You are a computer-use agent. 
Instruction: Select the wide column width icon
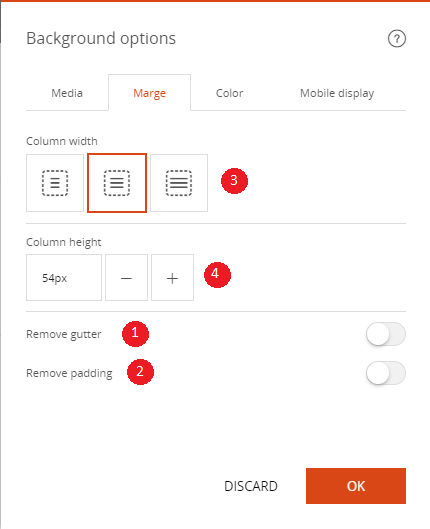click(179, 183)
